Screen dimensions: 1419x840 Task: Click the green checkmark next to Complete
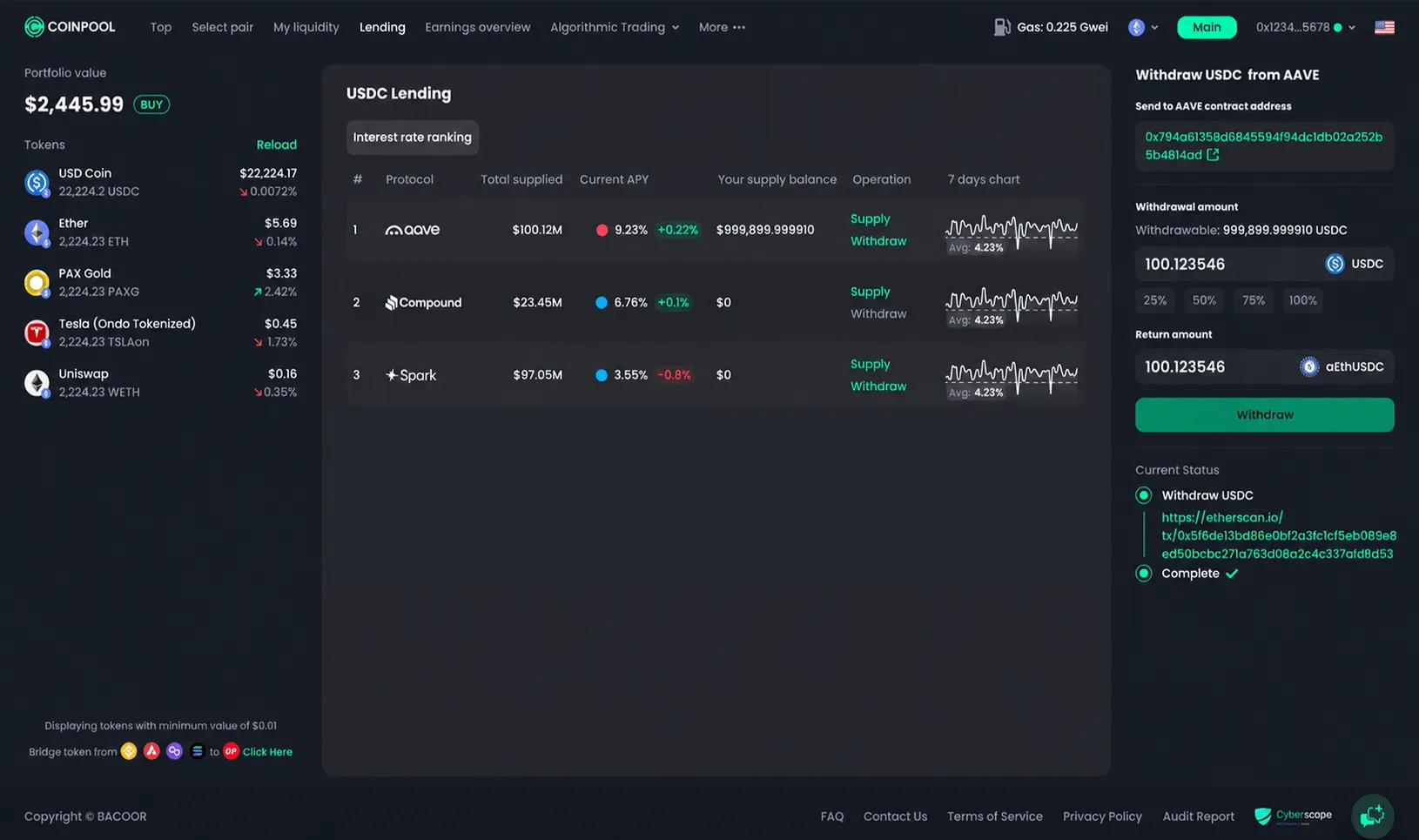(x=1232, y=574)
